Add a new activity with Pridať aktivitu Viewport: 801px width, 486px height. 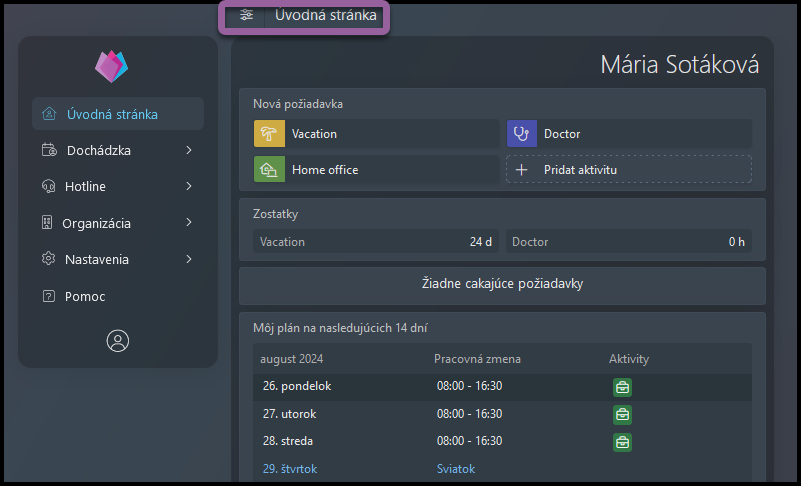(x=629, y=170)
